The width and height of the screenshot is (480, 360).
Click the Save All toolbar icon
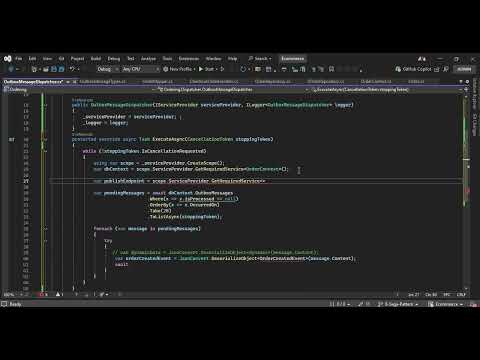pos(62,69)
